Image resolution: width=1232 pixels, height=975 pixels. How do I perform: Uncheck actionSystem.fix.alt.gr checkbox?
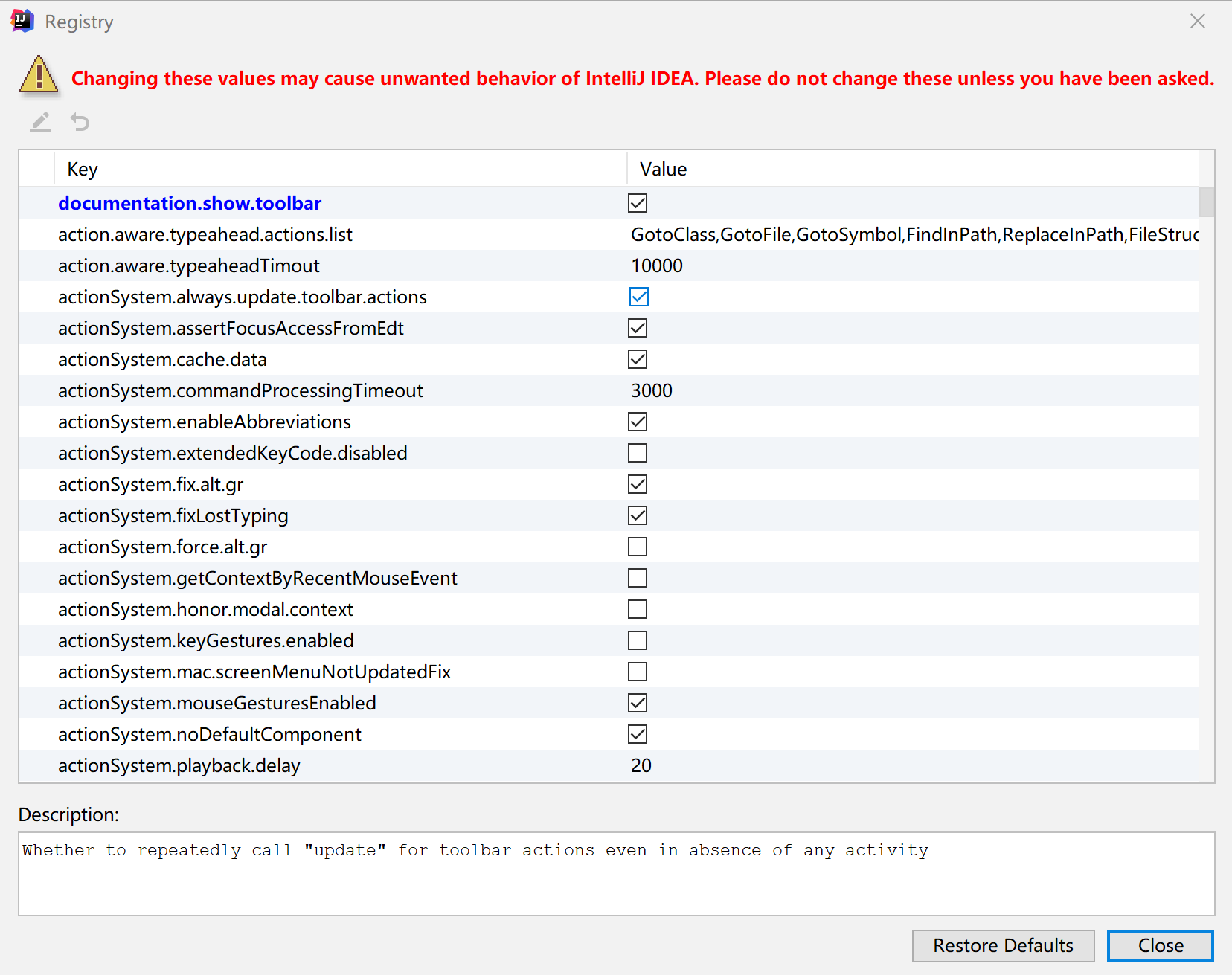click(638, 484)
